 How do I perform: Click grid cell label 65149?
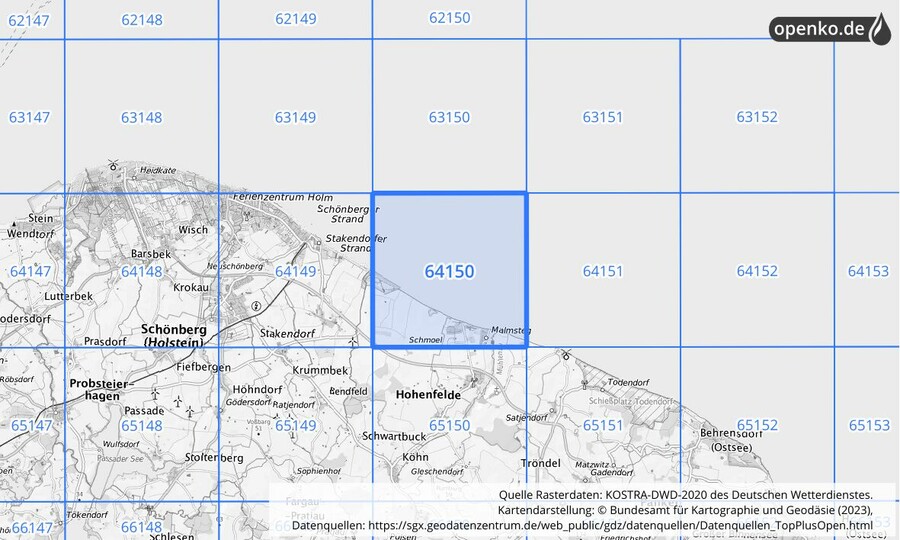tap(296, 425)
